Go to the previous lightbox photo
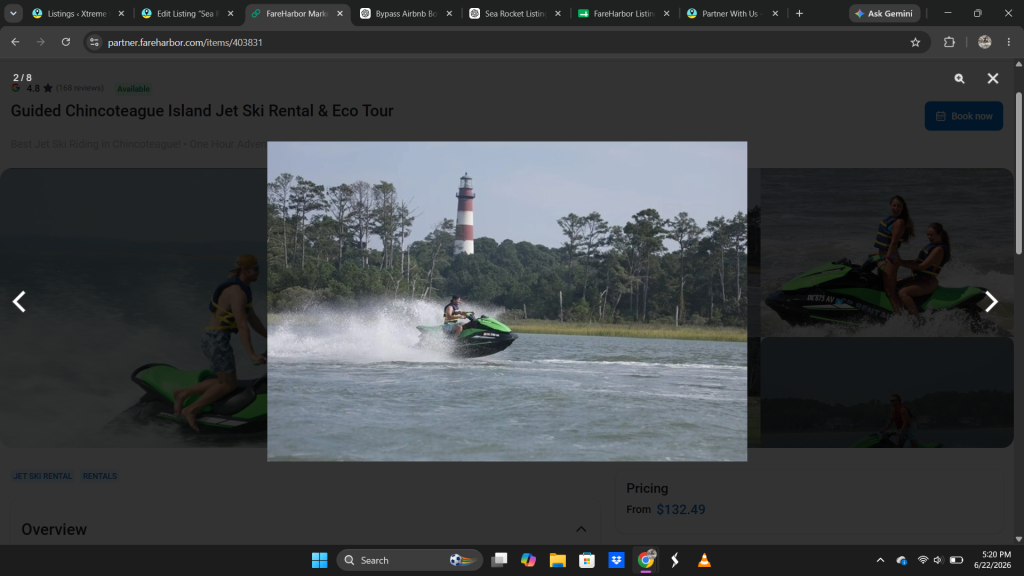The width and height of the screenshot is (1024, 576). pyautogui.click(x=20, y=301)
